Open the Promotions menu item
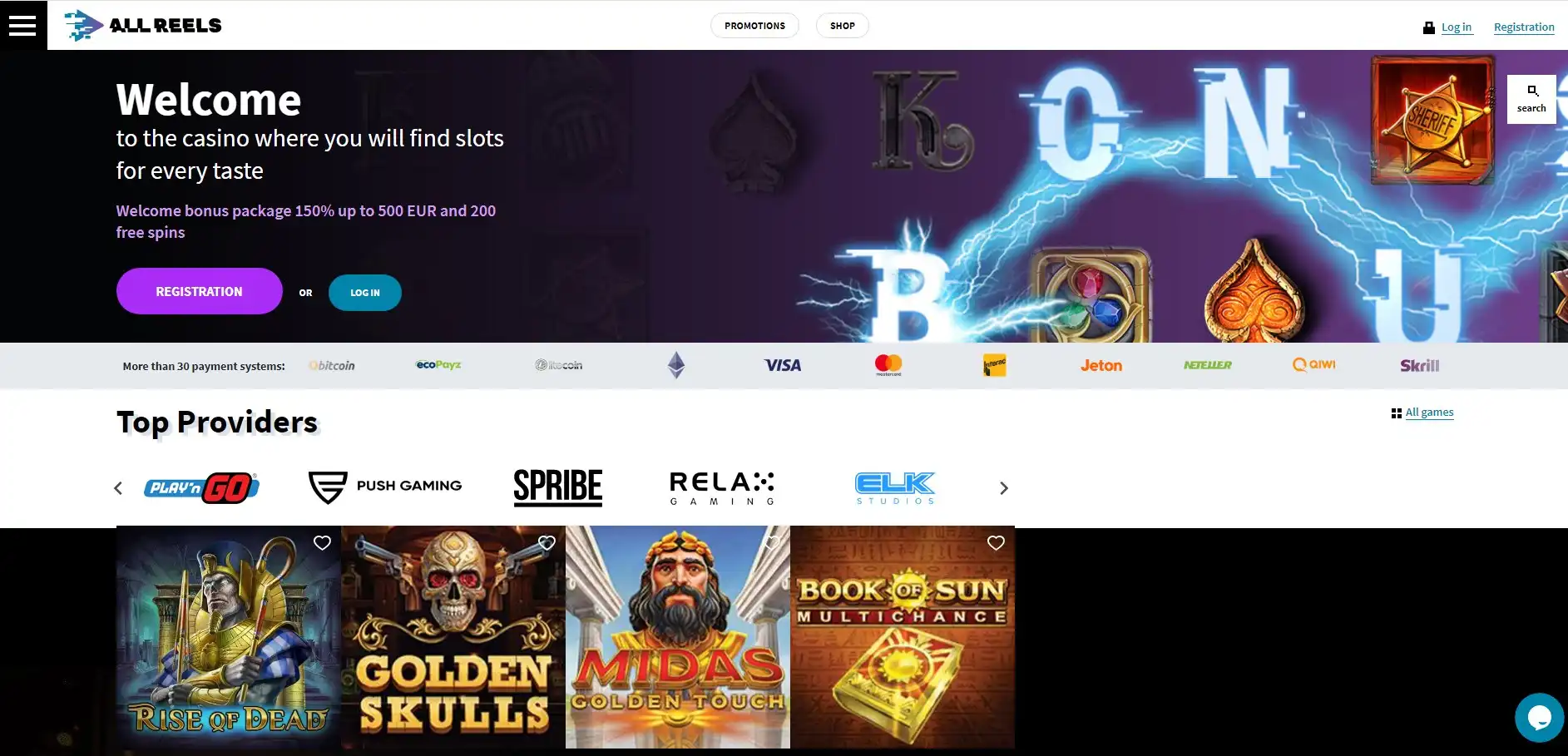1568x756 pixels. [x=754, y=26]
